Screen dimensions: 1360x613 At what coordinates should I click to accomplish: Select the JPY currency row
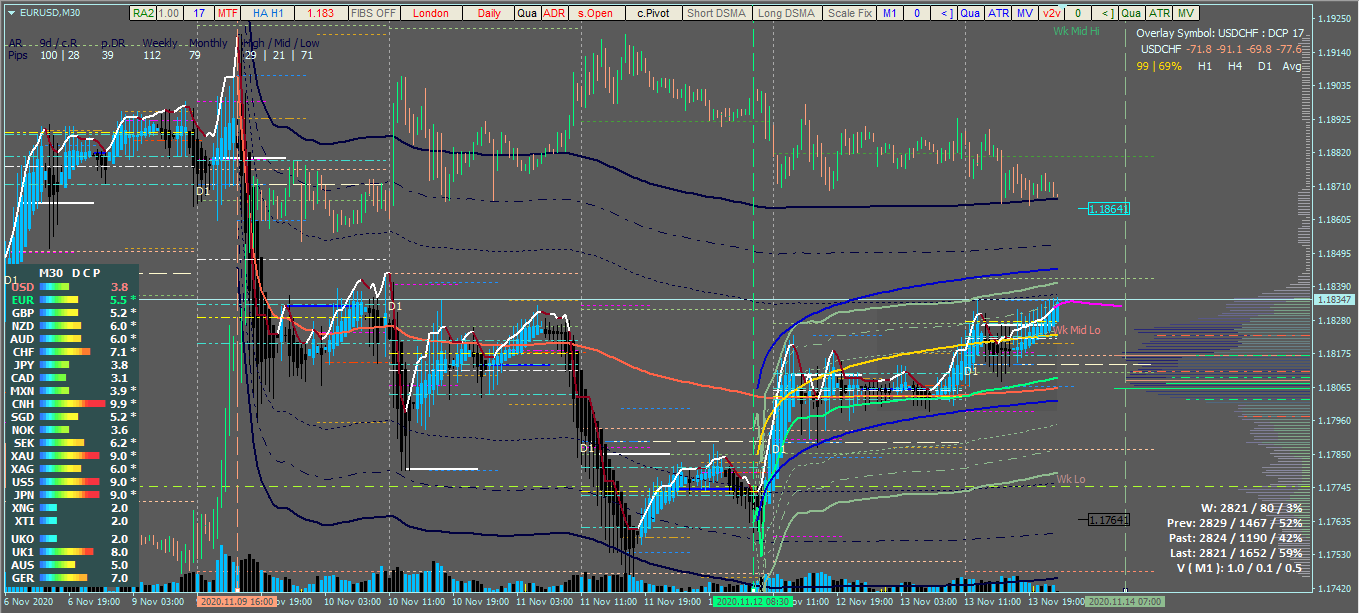click(71, 365)
